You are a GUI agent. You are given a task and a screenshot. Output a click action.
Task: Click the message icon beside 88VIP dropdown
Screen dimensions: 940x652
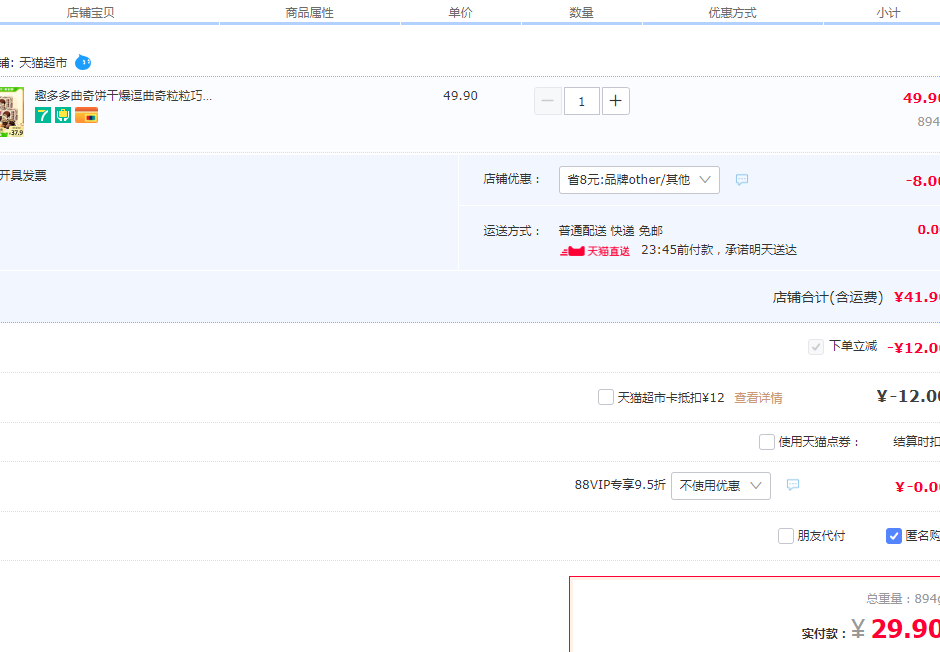point(793,485)
